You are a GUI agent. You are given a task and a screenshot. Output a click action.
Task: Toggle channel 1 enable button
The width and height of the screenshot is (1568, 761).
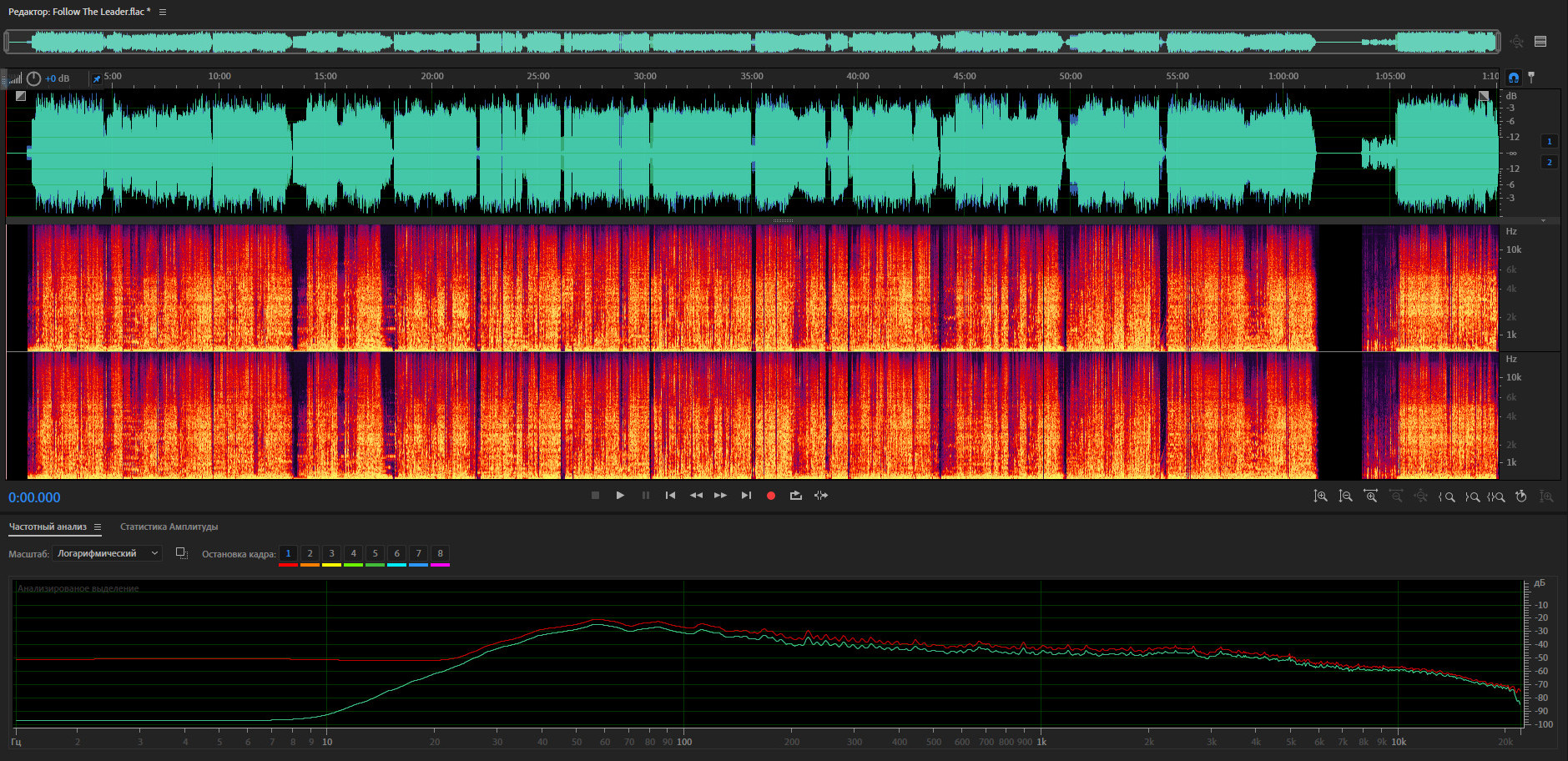pyautogui.click(x=1550, y=141)
